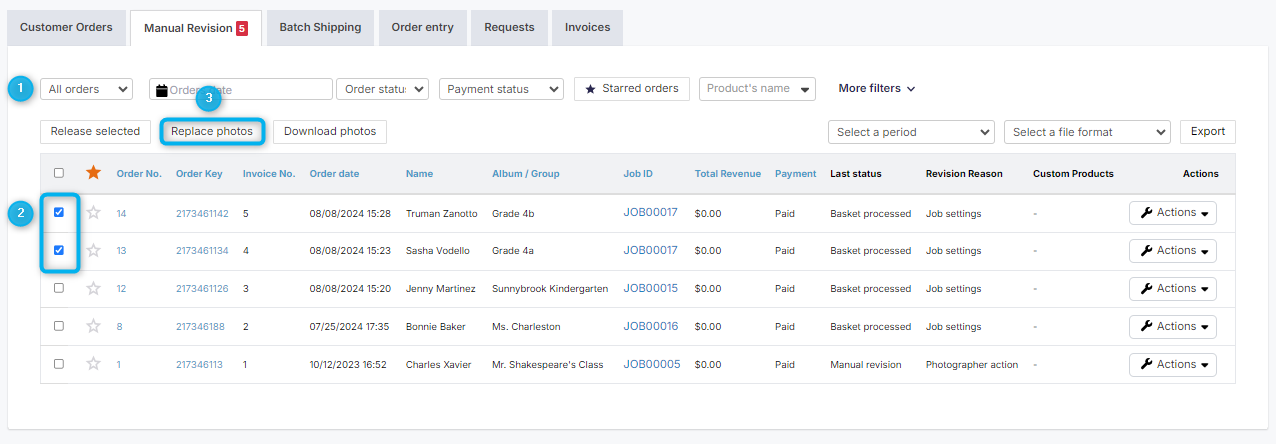Toggle the select-all checkbox in the table header

pos(59,173)
